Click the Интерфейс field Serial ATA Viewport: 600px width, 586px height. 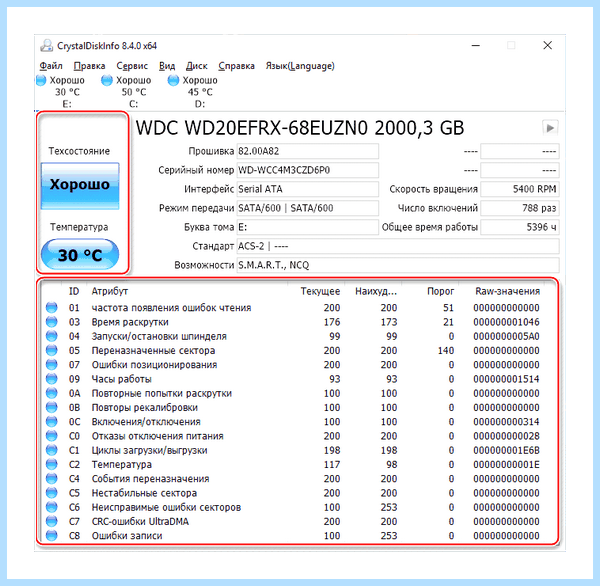coord(308,189)
